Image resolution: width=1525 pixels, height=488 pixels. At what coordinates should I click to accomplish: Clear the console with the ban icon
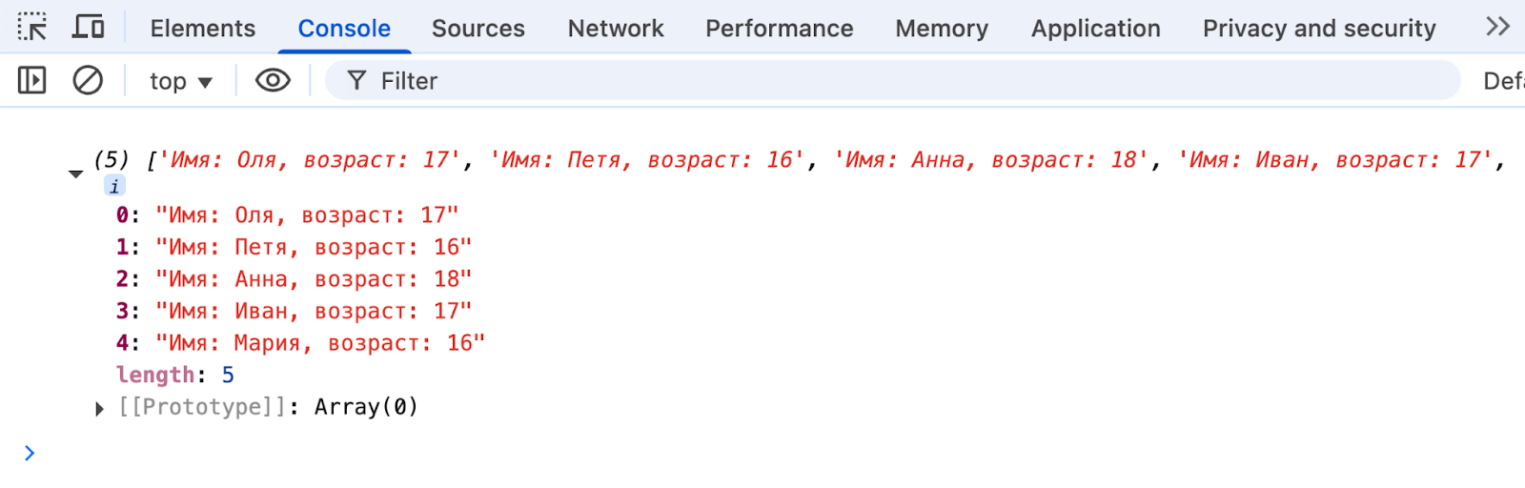[88, 80]
